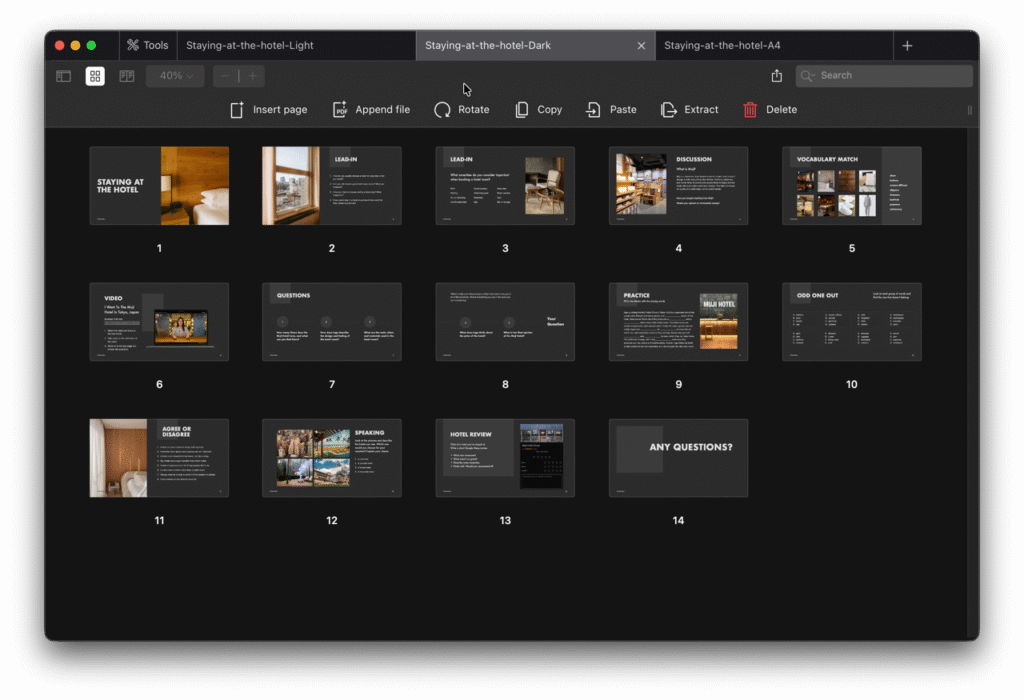The image size is (1024, 700).
Task: Open the 40% zoom dropdown
Action: (175, 76)
